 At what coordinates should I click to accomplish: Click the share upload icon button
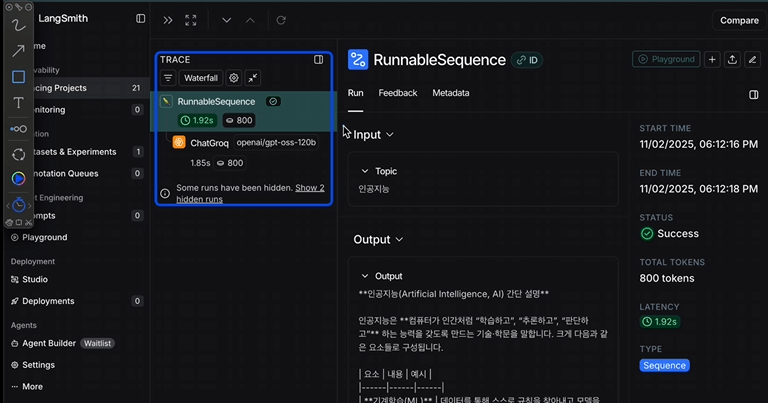[x=732, y=59]
